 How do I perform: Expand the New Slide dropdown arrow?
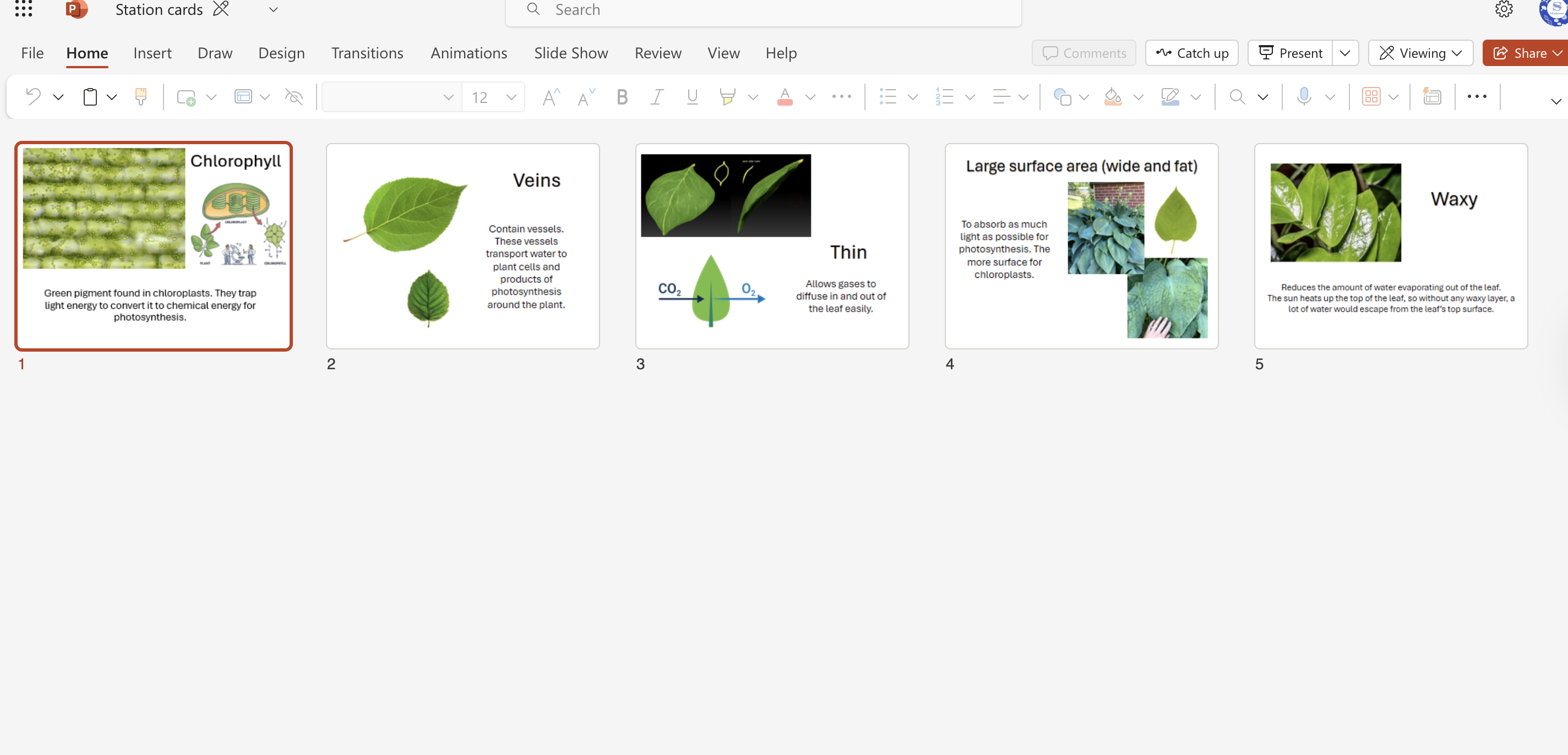pos(211,97)
